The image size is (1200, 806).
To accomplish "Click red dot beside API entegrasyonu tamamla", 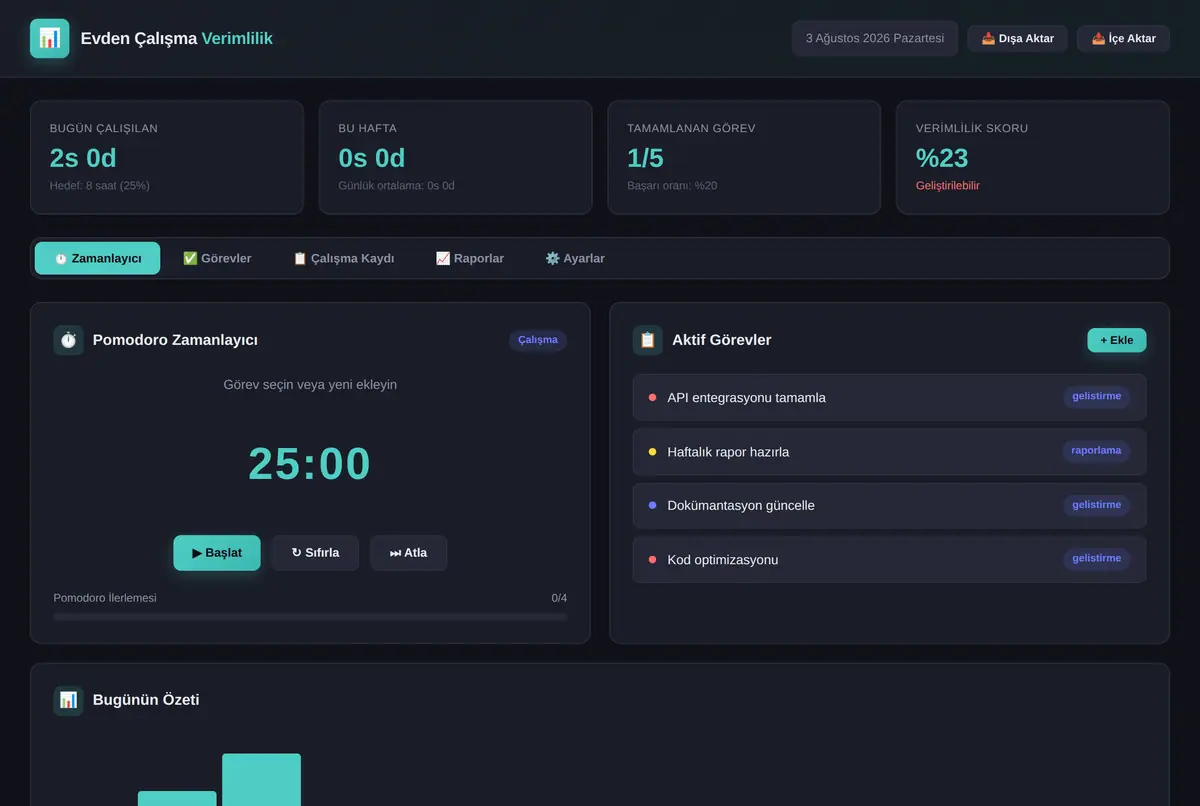I will coord(653,398).
